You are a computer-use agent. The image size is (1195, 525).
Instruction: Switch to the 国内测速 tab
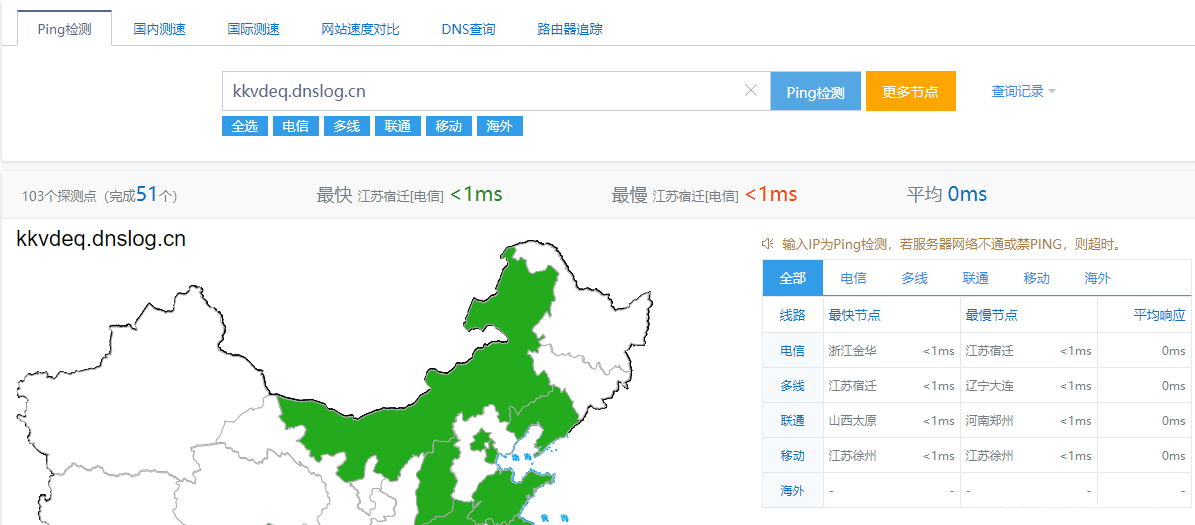[x=160, y=29]
